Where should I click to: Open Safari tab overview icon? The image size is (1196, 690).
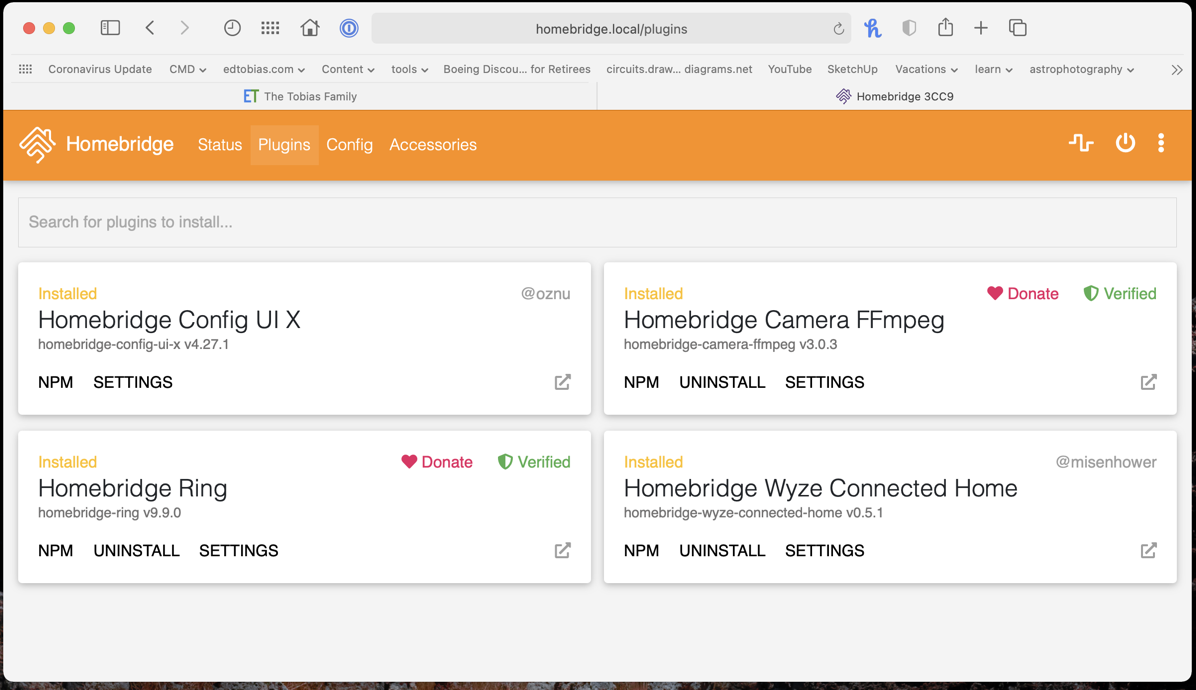tap(1017, 28)
